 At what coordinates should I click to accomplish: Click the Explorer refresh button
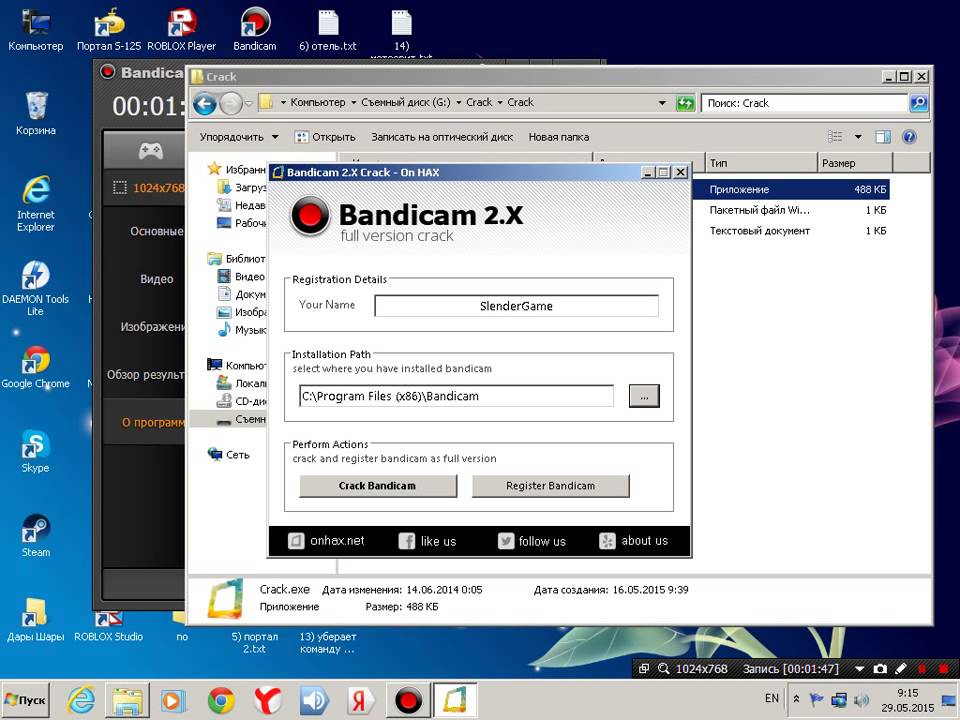point(685,103)
